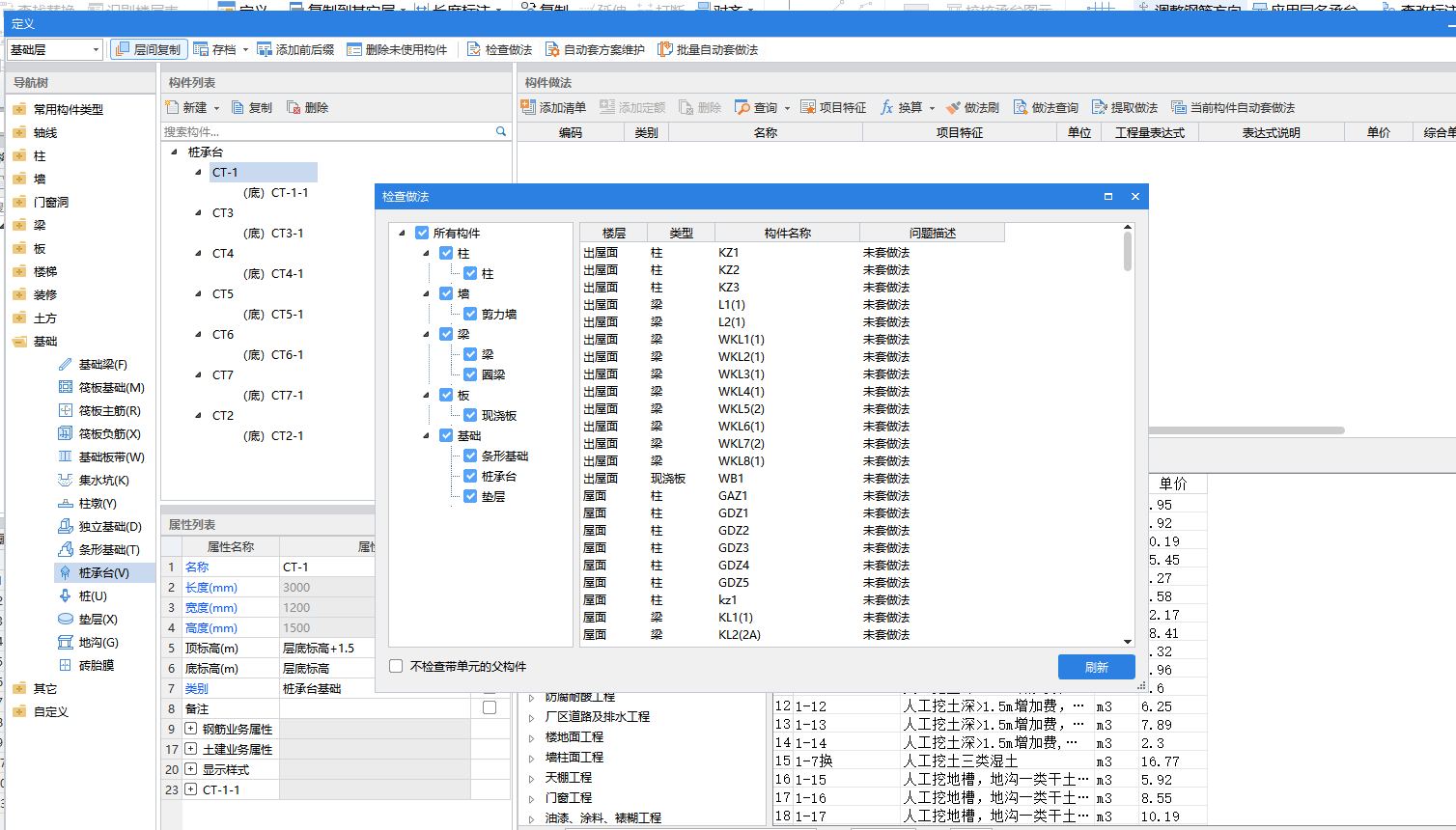
Task: Uncheck the 现浇板 checkbox
Action: click(x=470, y=415)
